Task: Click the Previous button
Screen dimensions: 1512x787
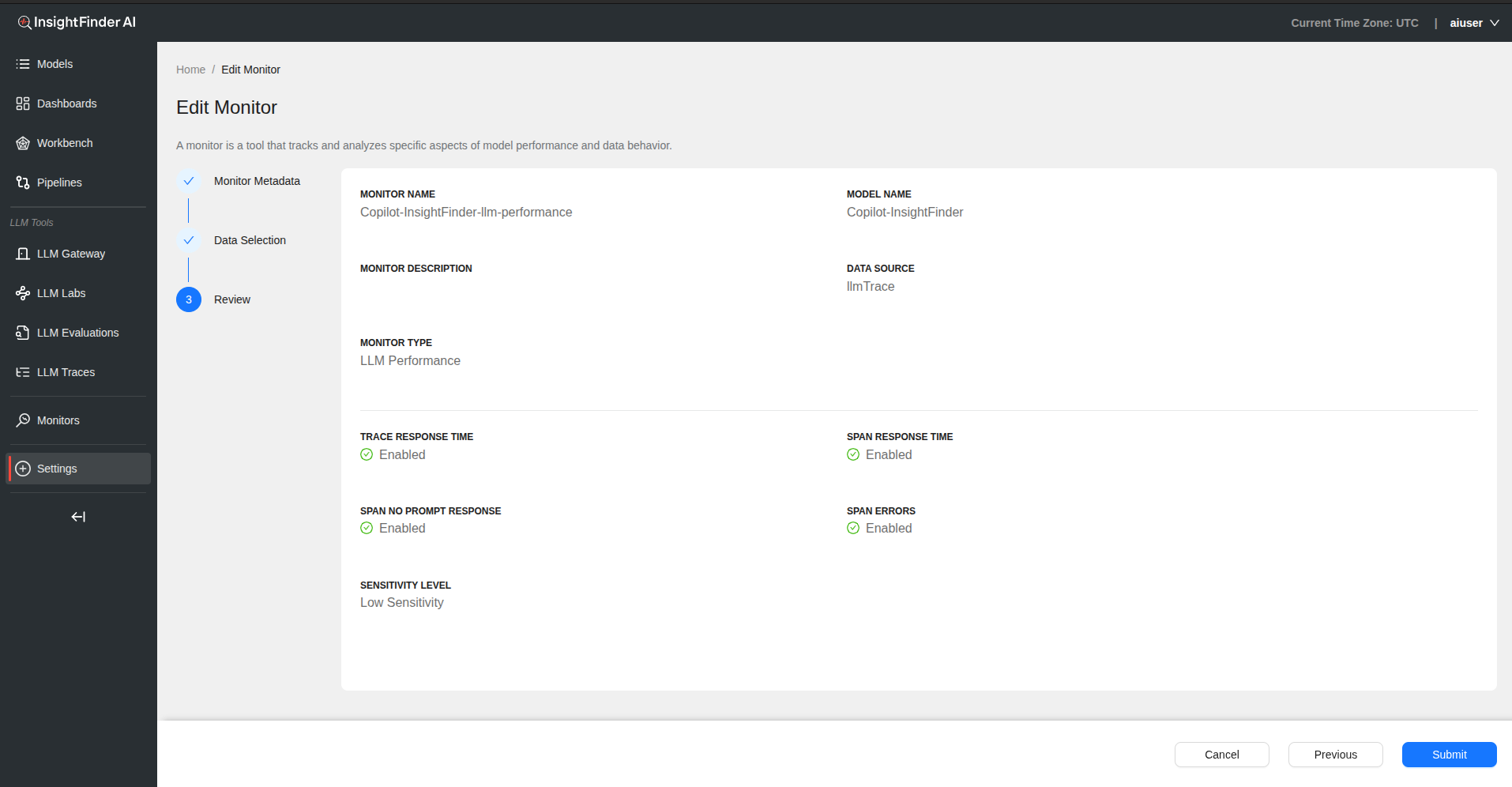Action: click(1335, 755)
